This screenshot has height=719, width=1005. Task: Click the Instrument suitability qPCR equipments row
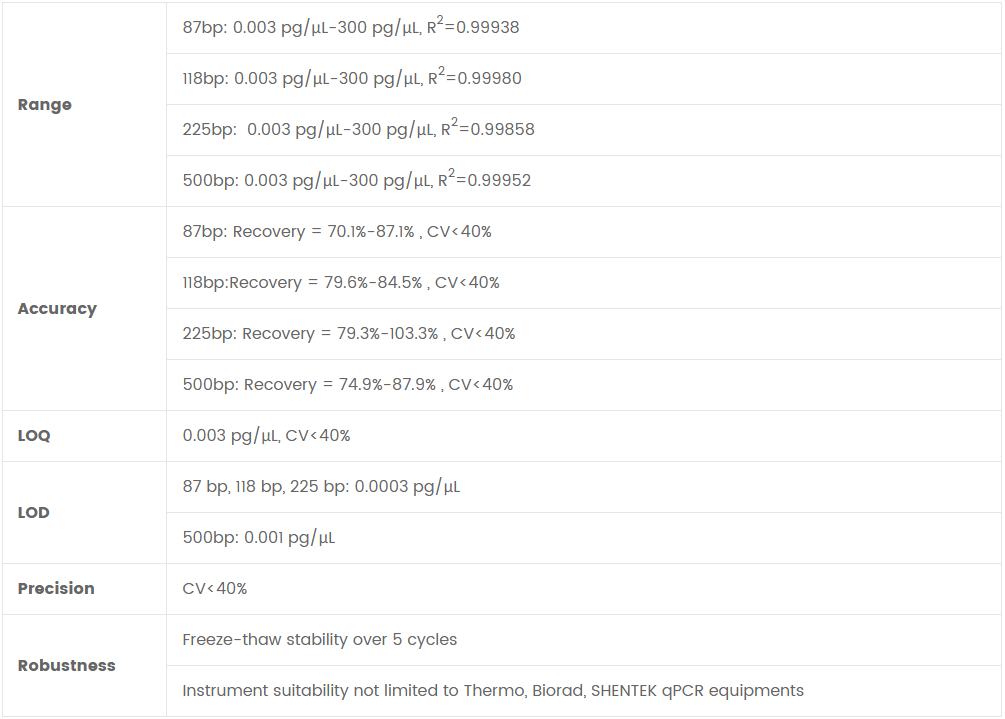coord(493,691)
